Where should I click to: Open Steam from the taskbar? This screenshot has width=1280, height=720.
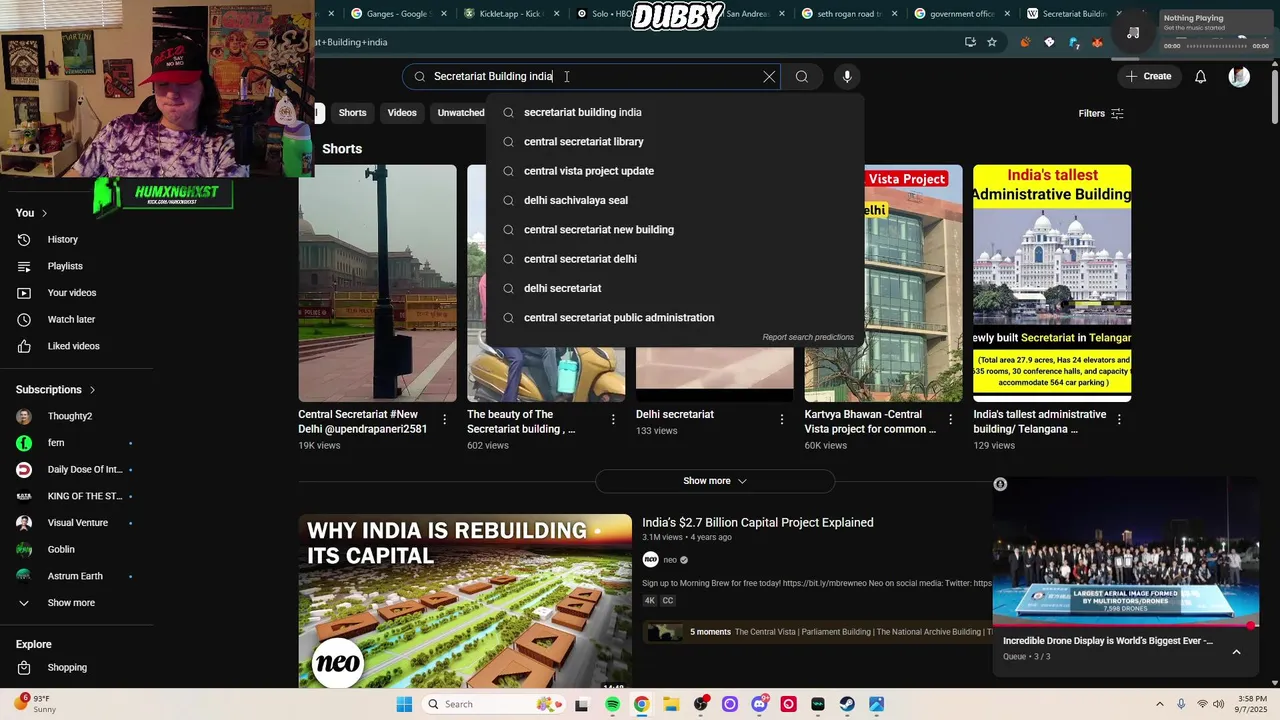(847, 704)
